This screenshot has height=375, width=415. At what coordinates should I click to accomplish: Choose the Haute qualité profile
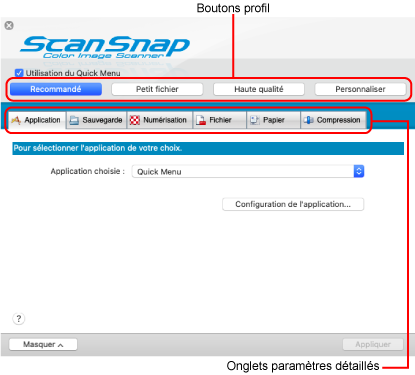(x=259, y=89)
